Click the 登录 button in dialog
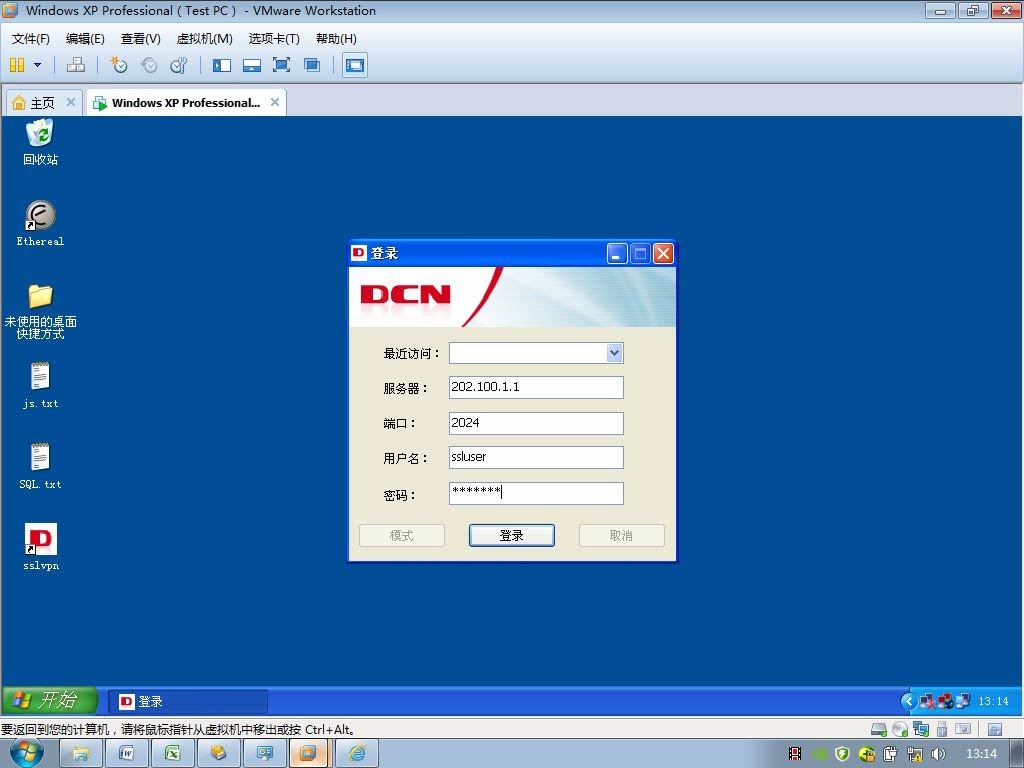 pyautogui.click(x=511, y=536)
